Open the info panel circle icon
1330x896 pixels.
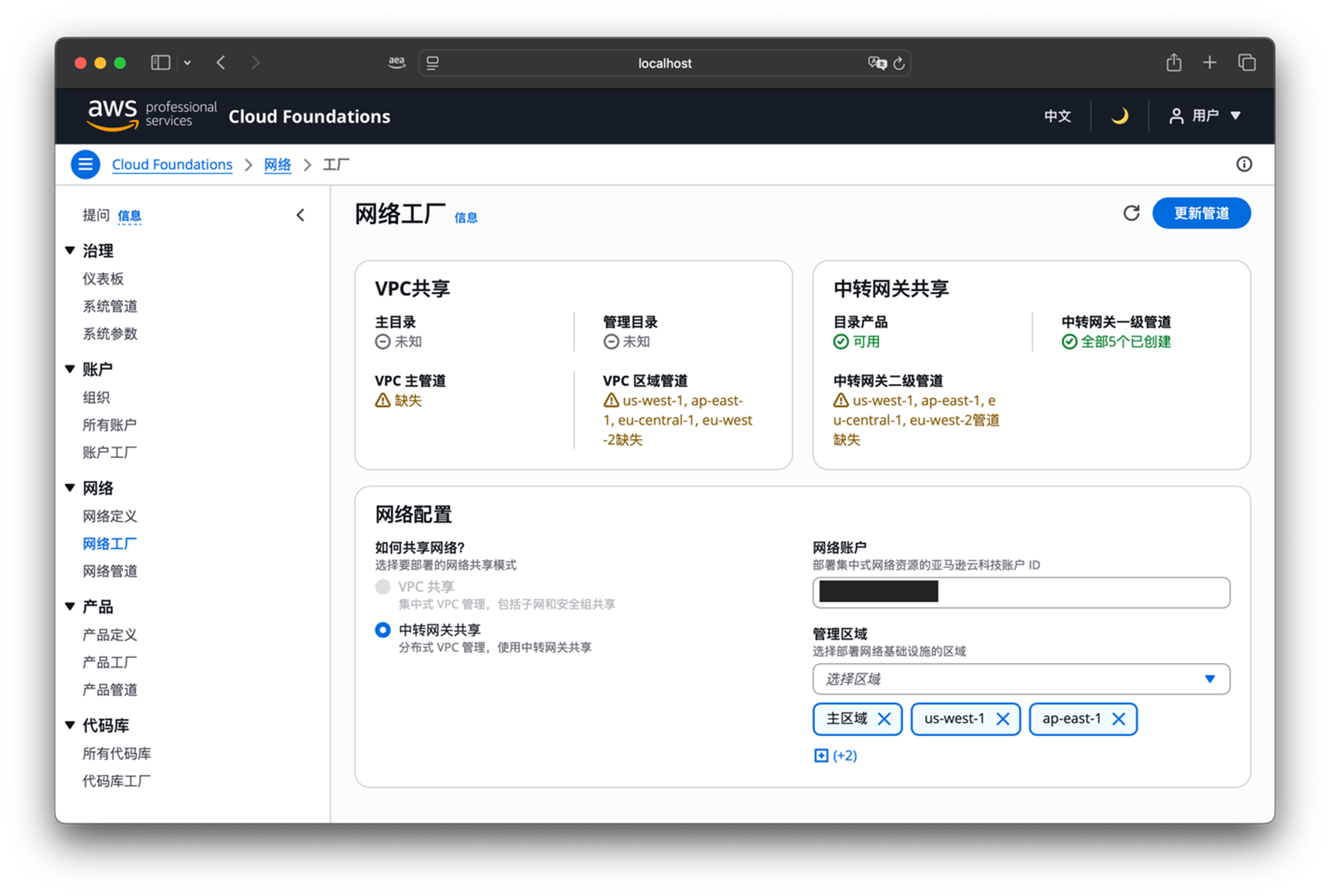pyautogui.click(x=1244, y=164)
